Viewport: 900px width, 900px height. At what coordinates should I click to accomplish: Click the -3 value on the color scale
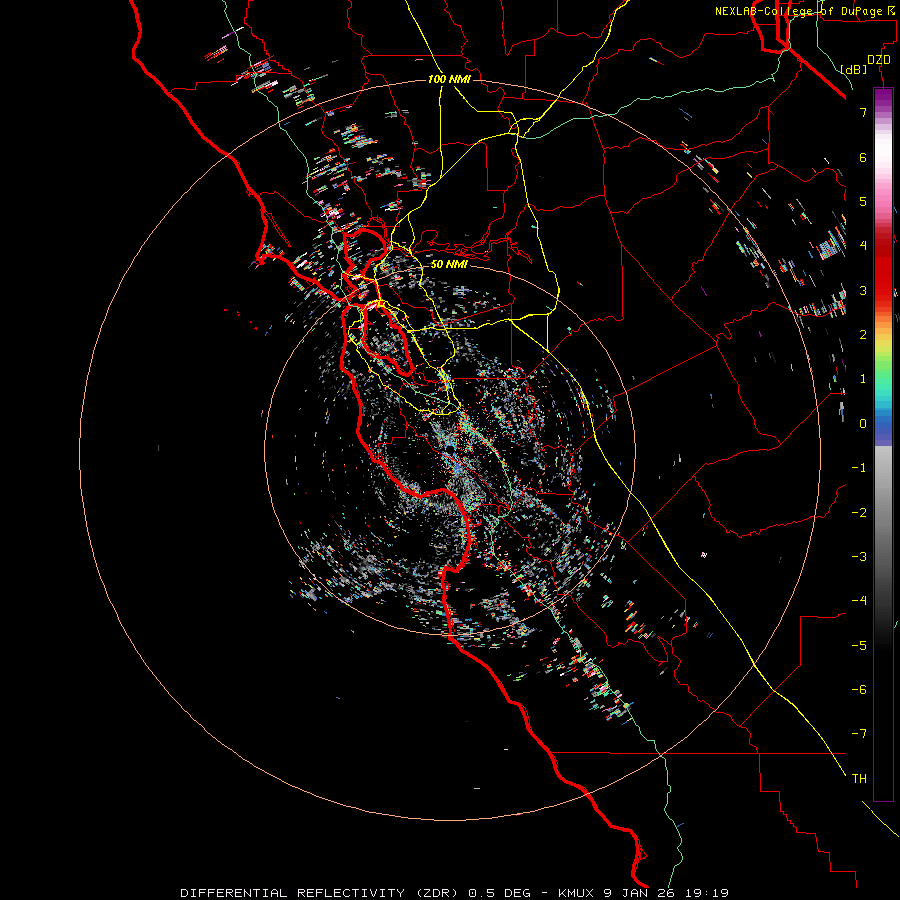pyautogui.click(x=859, y=557)
